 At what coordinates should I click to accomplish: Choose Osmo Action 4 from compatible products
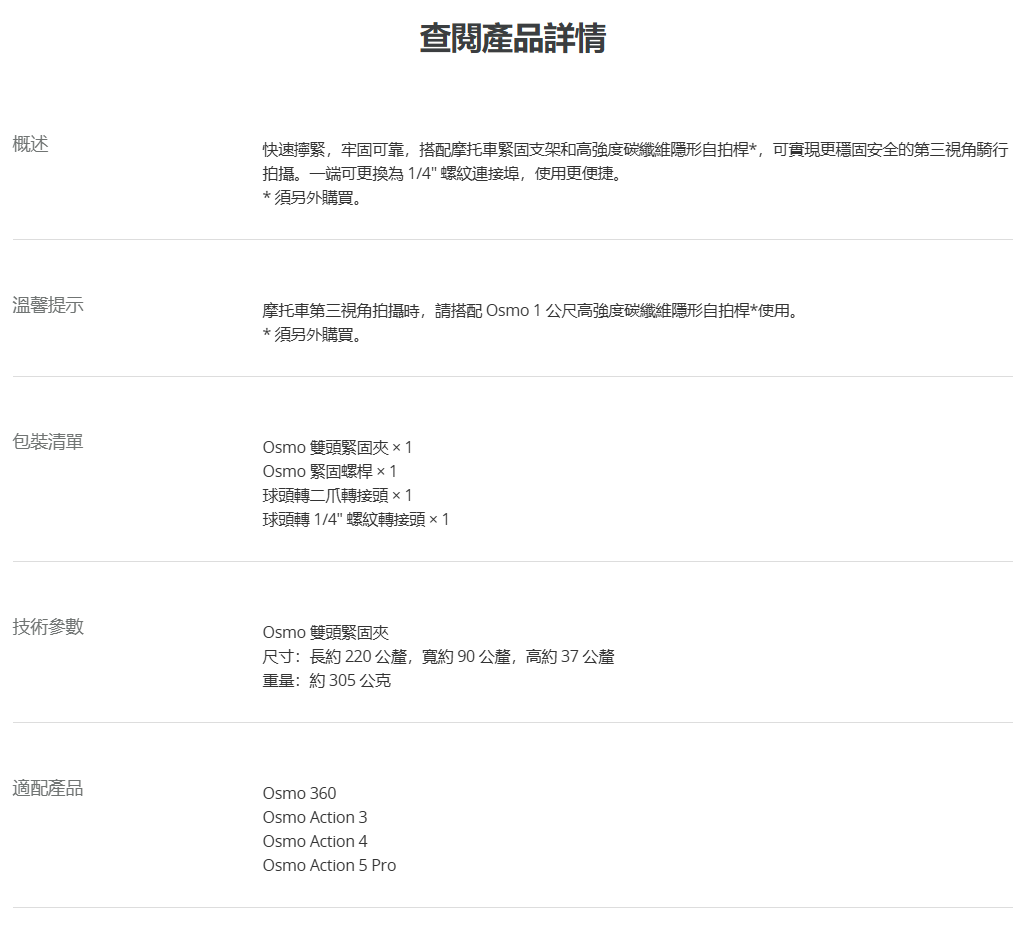point(315,841)
